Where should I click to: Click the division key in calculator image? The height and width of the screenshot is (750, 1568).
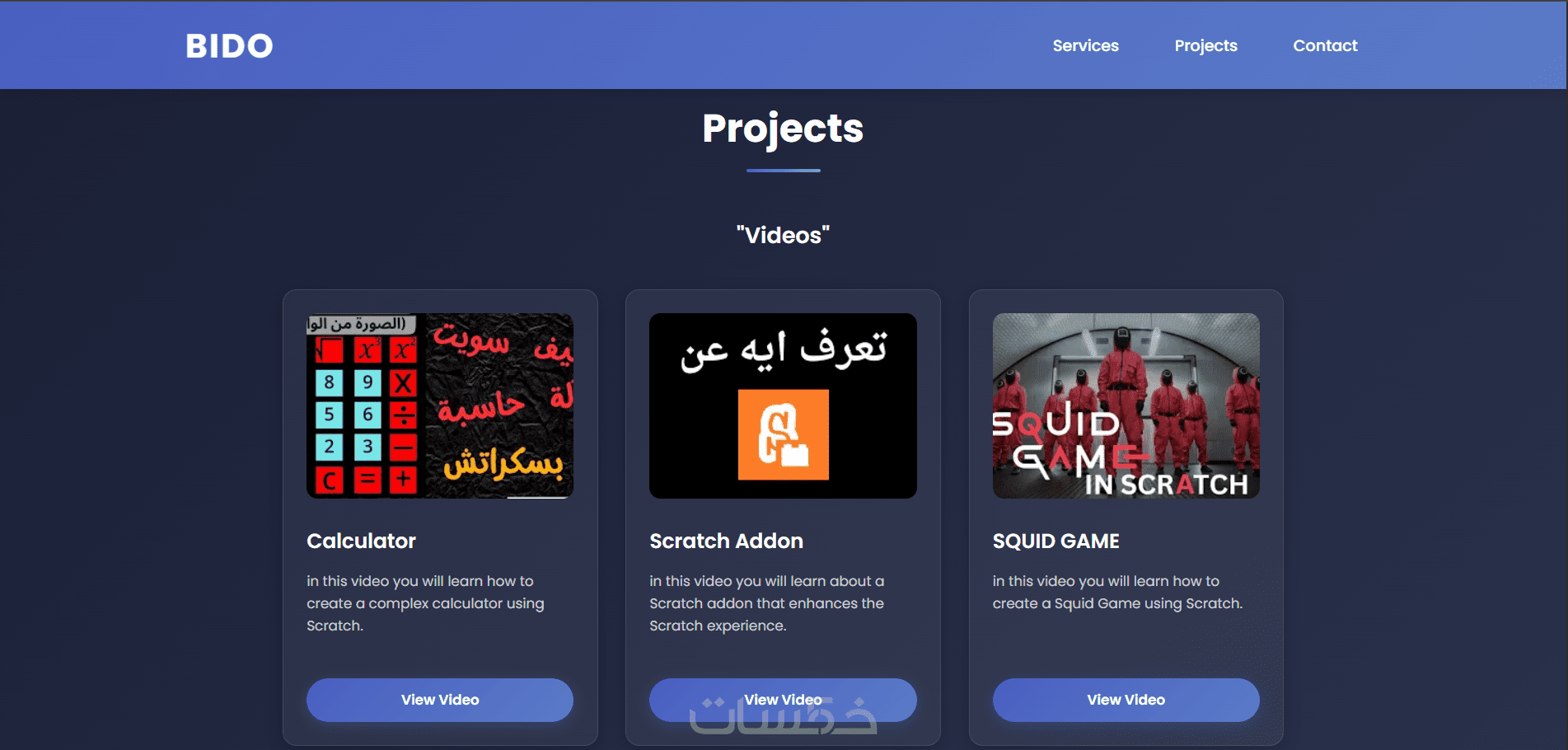tap(403, 415)
